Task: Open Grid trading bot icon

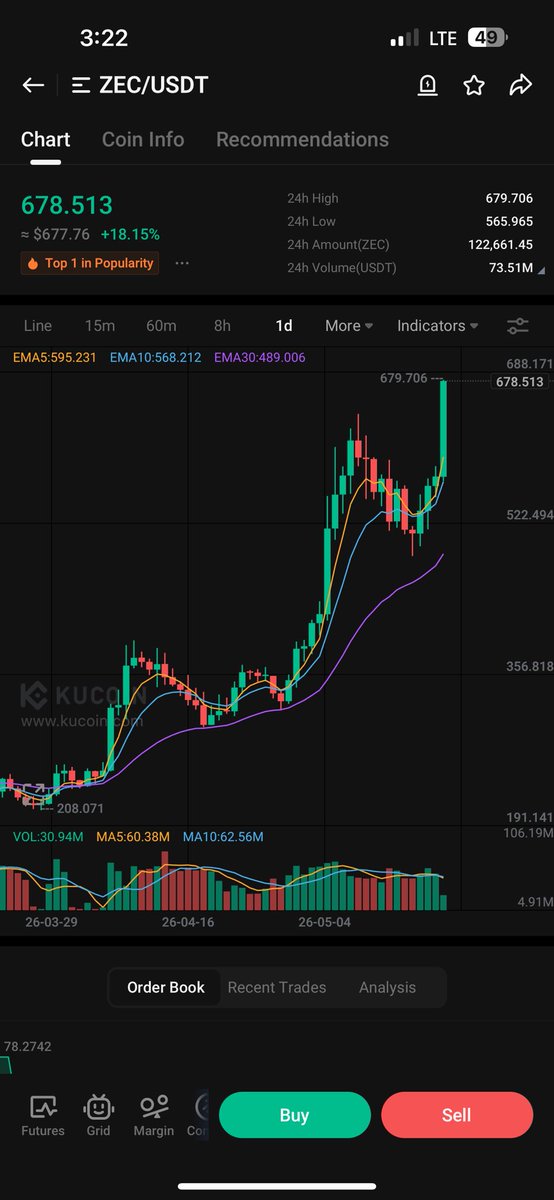Action: (98, 1115)
